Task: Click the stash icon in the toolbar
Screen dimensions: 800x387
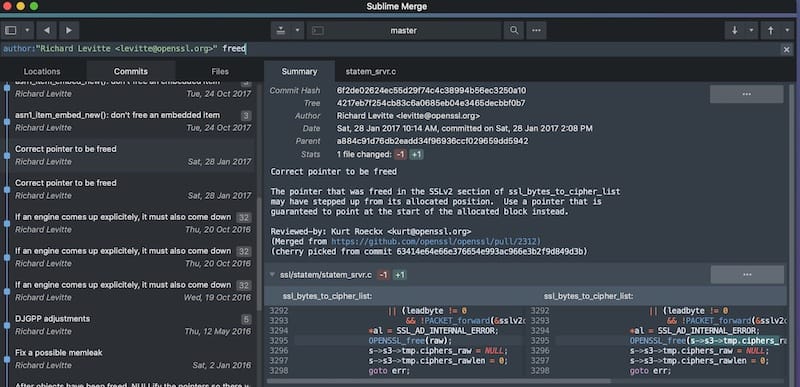Action: [281, 31]
